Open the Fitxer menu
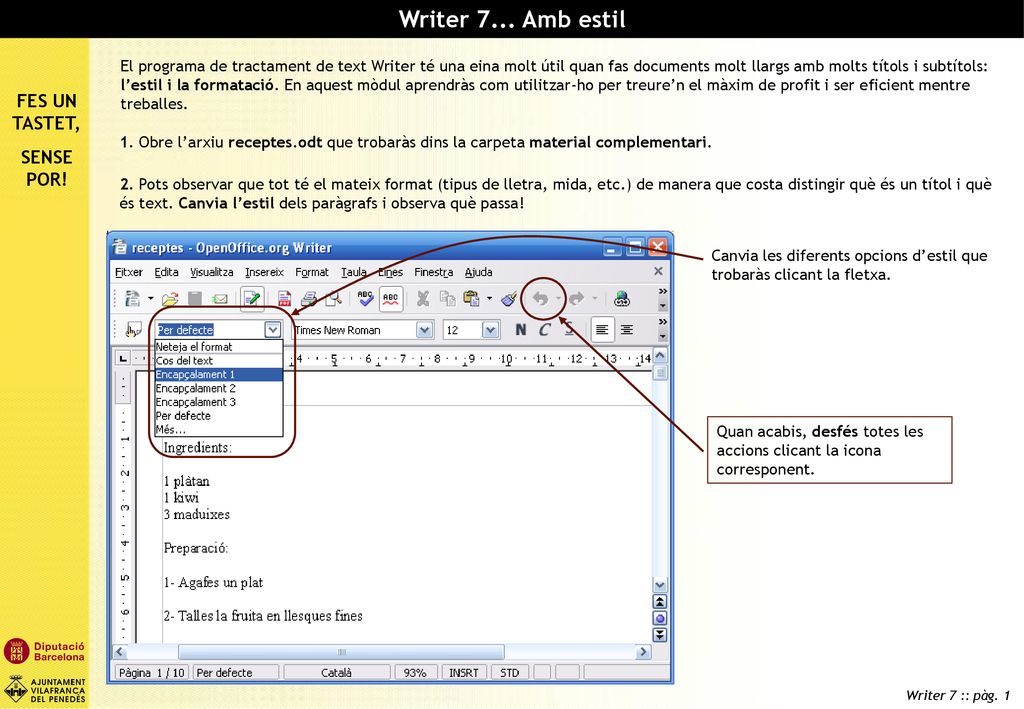 129,272
